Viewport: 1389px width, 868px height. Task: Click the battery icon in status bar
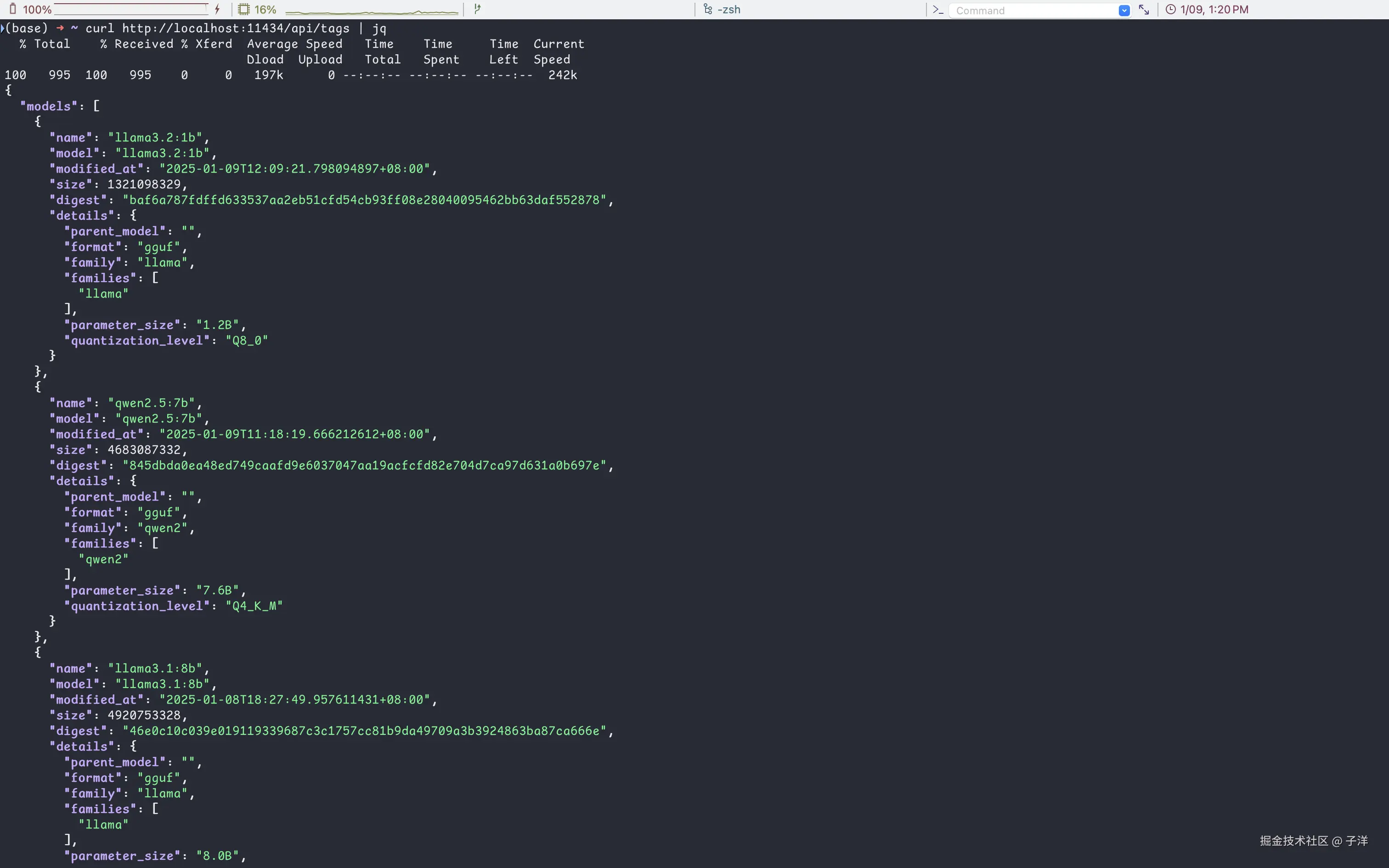tap(12, 9)
